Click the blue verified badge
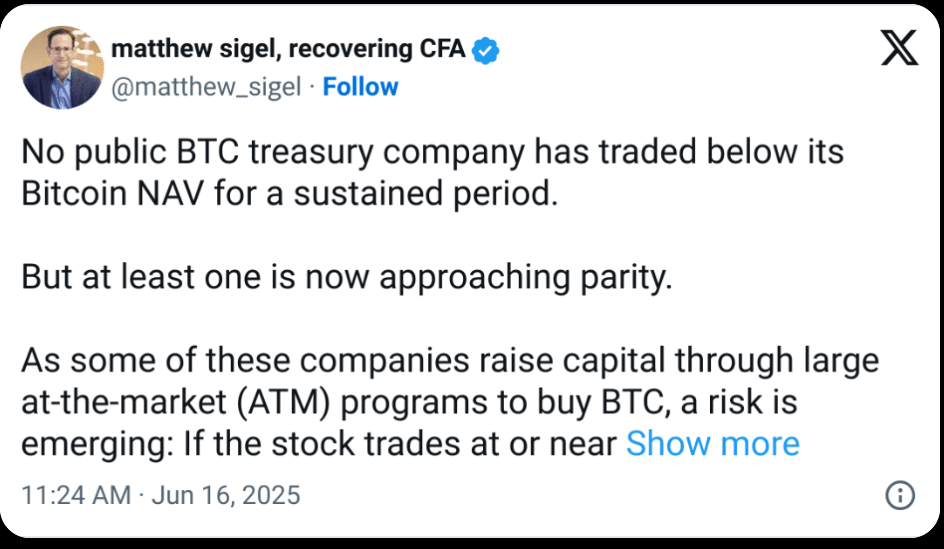The image size is (944, 549). click(x=486, y=49)
